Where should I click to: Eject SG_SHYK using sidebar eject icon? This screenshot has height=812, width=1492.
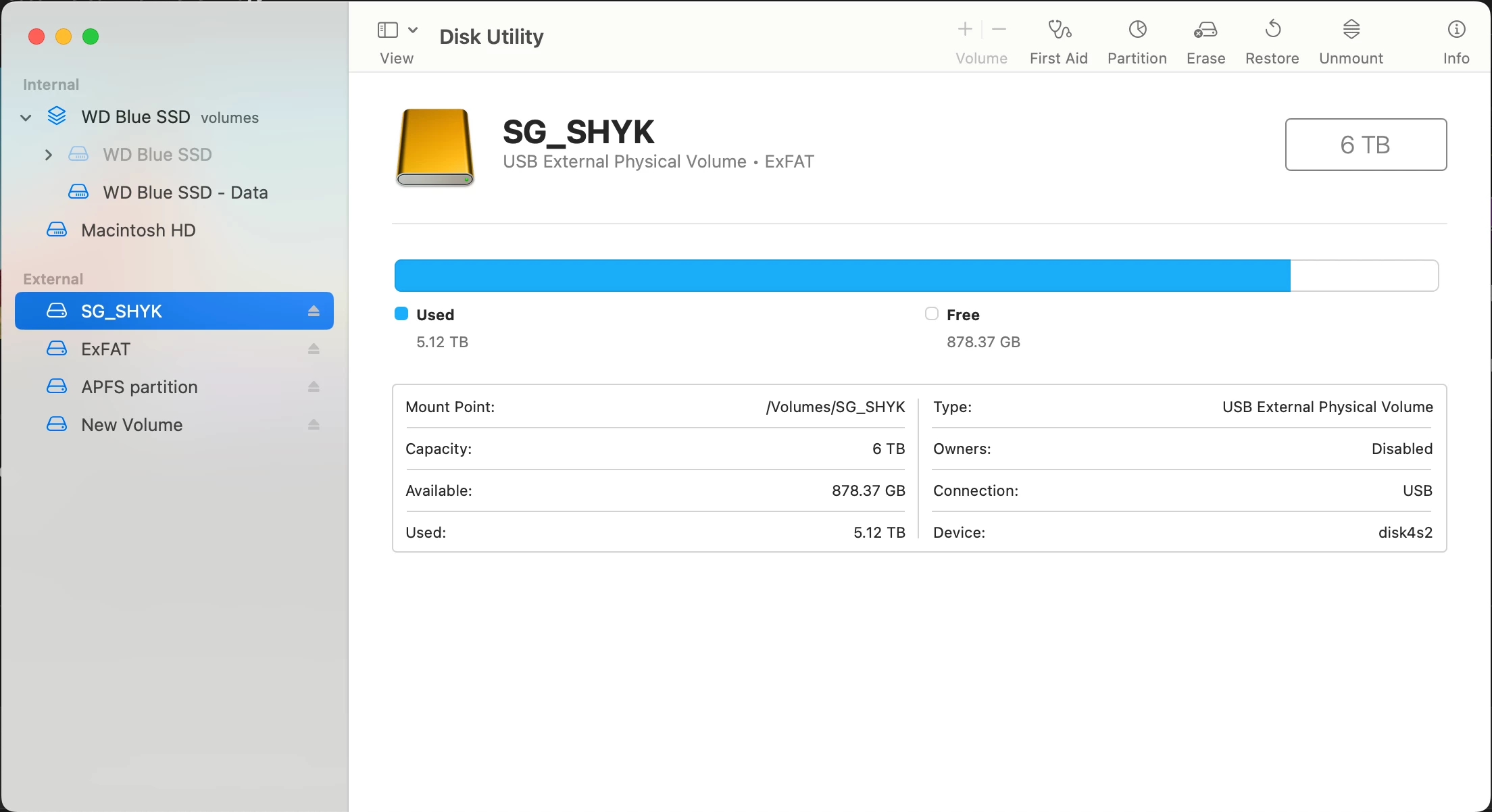tap(314, 311)
